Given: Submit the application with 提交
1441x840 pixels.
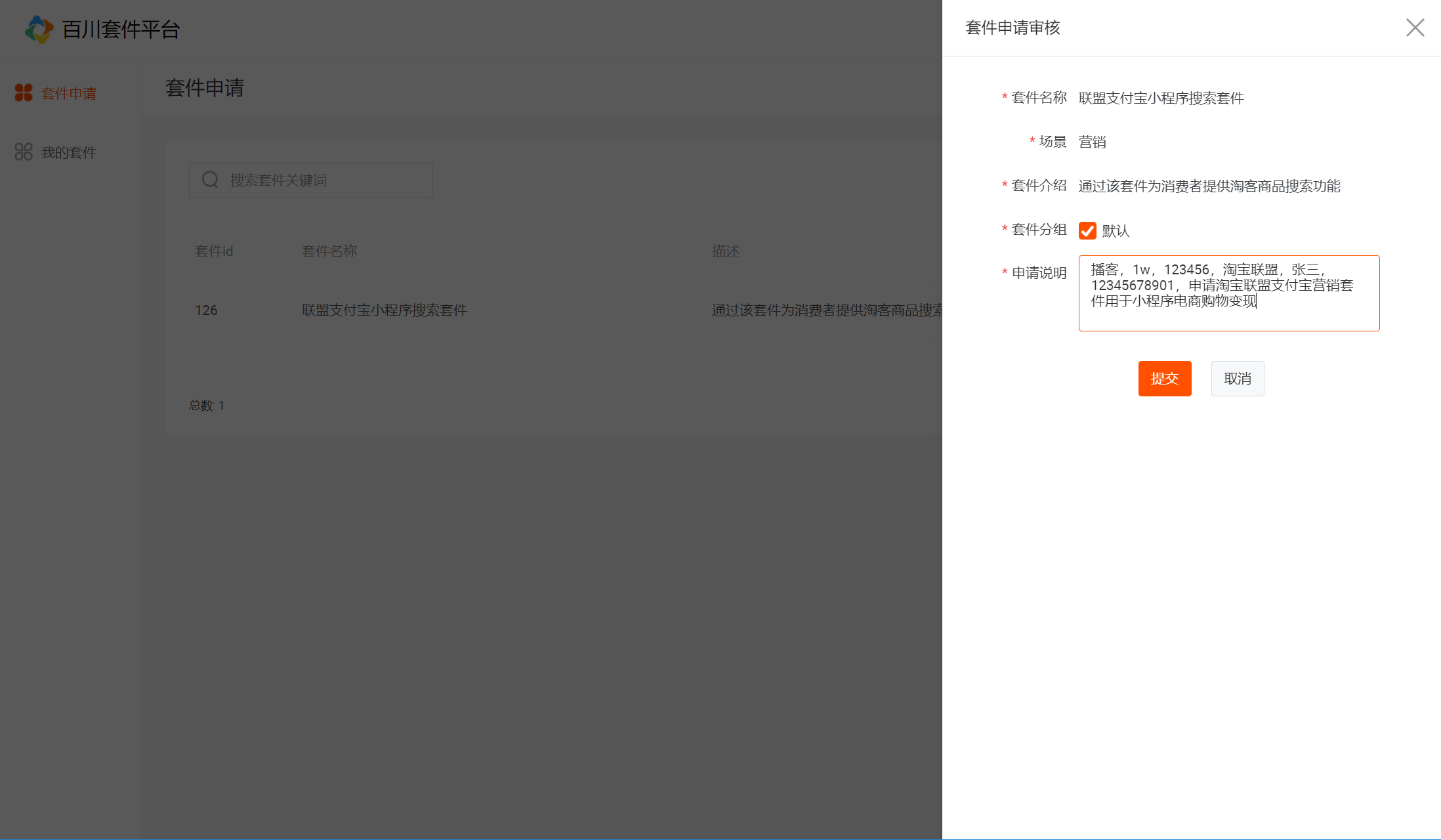Looking at the screenshot, I should [1165, 379].
